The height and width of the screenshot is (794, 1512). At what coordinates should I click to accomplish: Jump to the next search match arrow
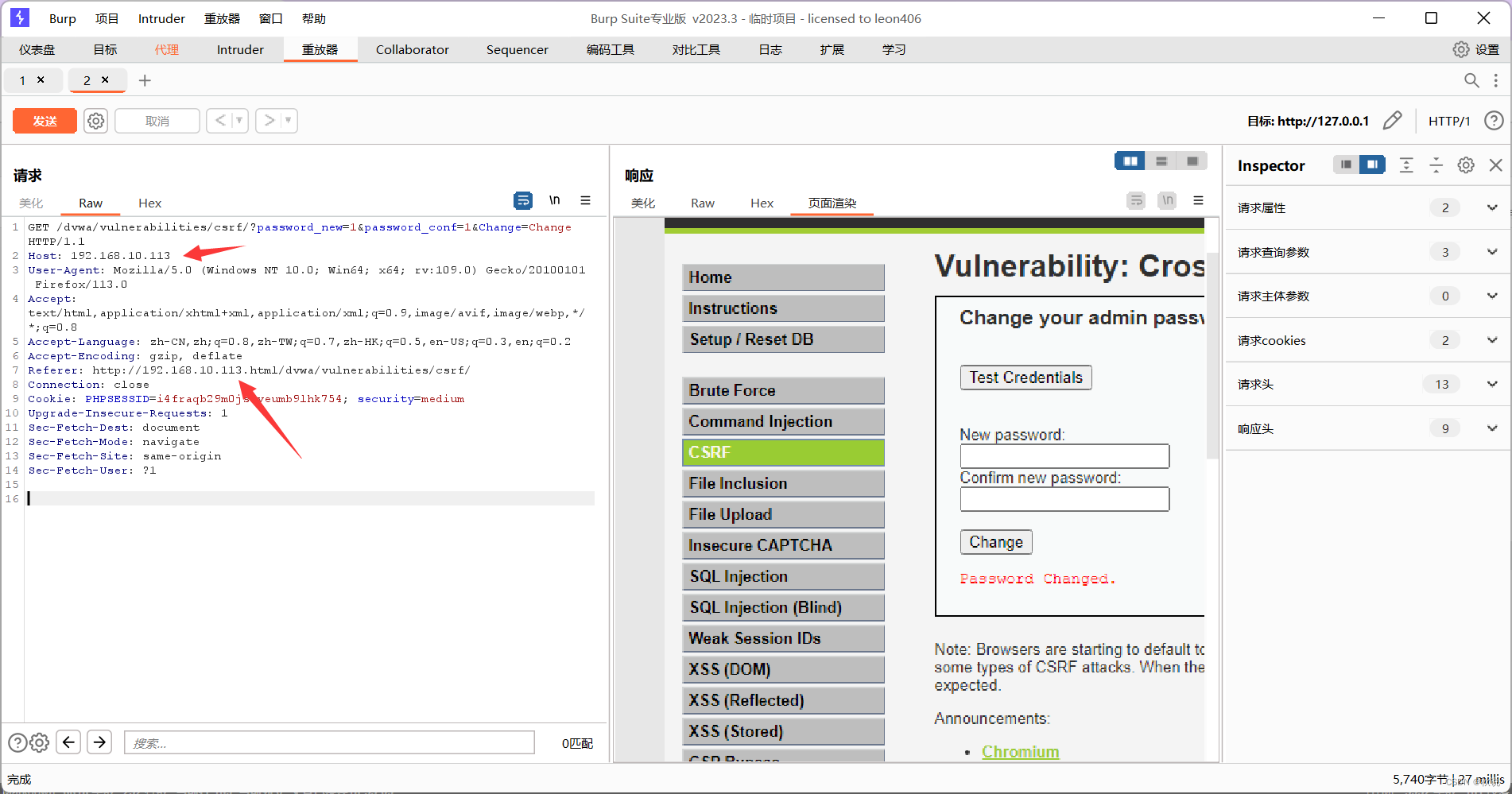tap(99, 742)
